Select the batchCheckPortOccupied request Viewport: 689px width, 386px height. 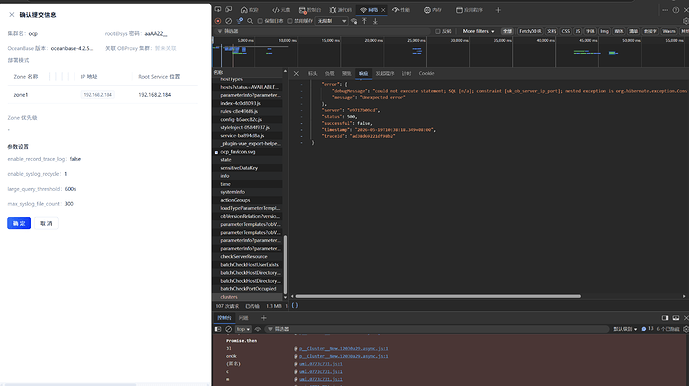point(248,289)
